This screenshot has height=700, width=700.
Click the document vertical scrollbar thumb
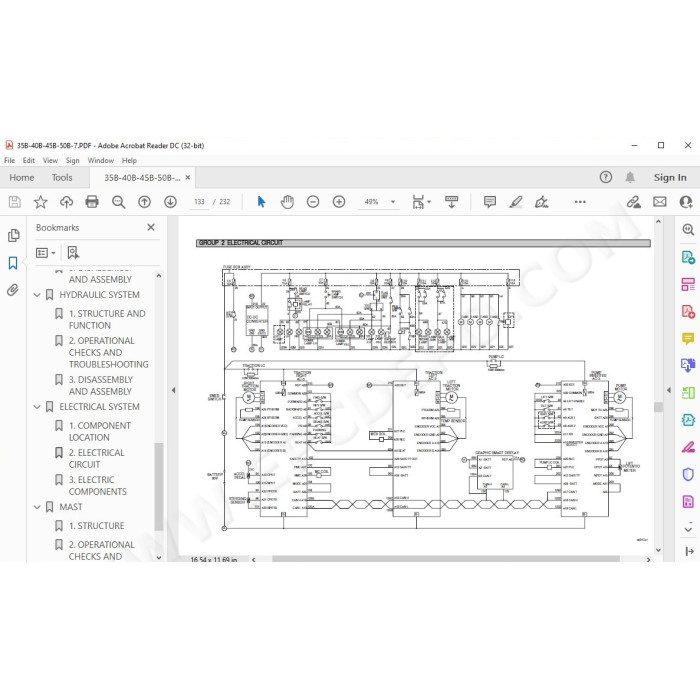click(658, 407)
